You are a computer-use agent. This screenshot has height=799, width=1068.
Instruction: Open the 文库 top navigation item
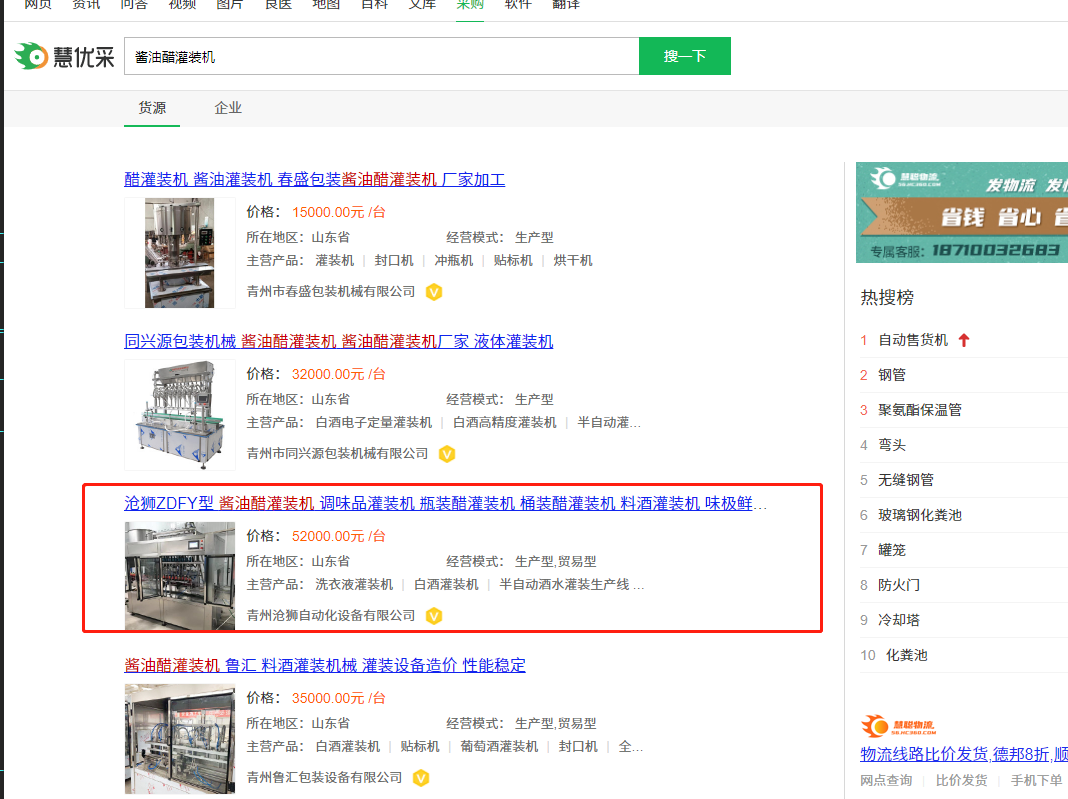point(422,5)
